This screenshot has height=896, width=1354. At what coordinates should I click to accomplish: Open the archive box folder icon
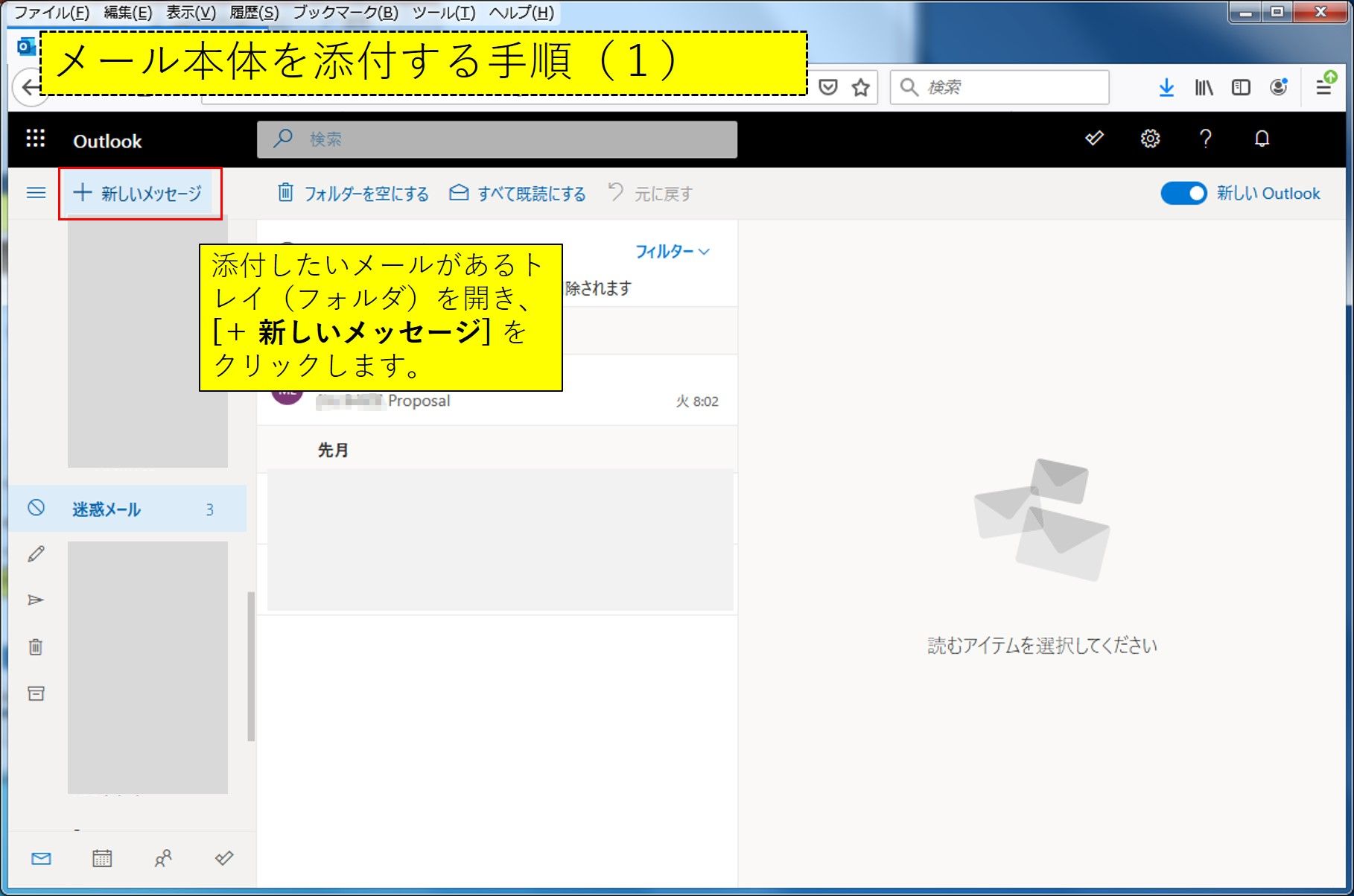[x=36, y=693]
